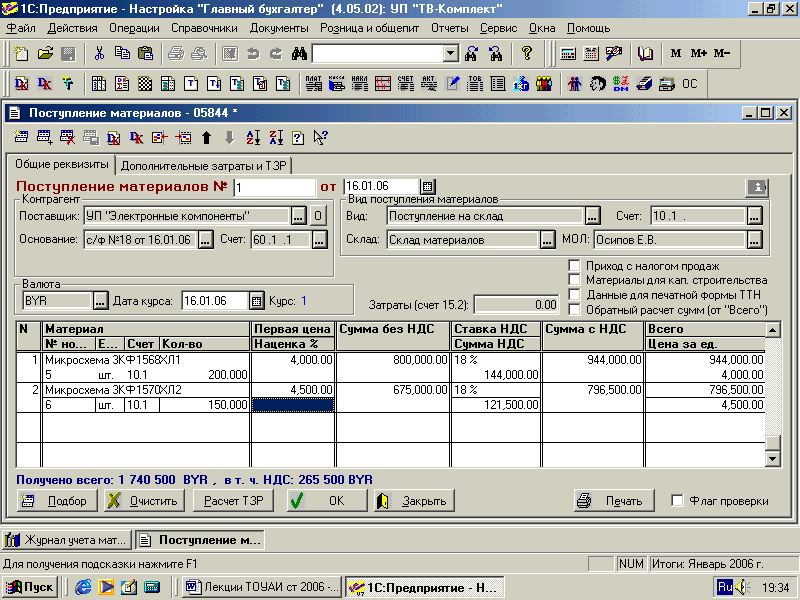
Task: Open Вид поступления selection button
Action: tap(592, 216)
